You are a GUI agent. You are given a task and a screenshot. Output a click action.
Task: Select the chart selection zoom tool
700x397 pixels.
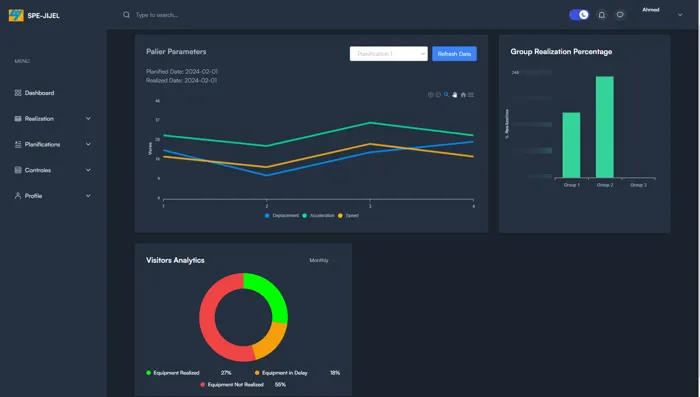446,95
